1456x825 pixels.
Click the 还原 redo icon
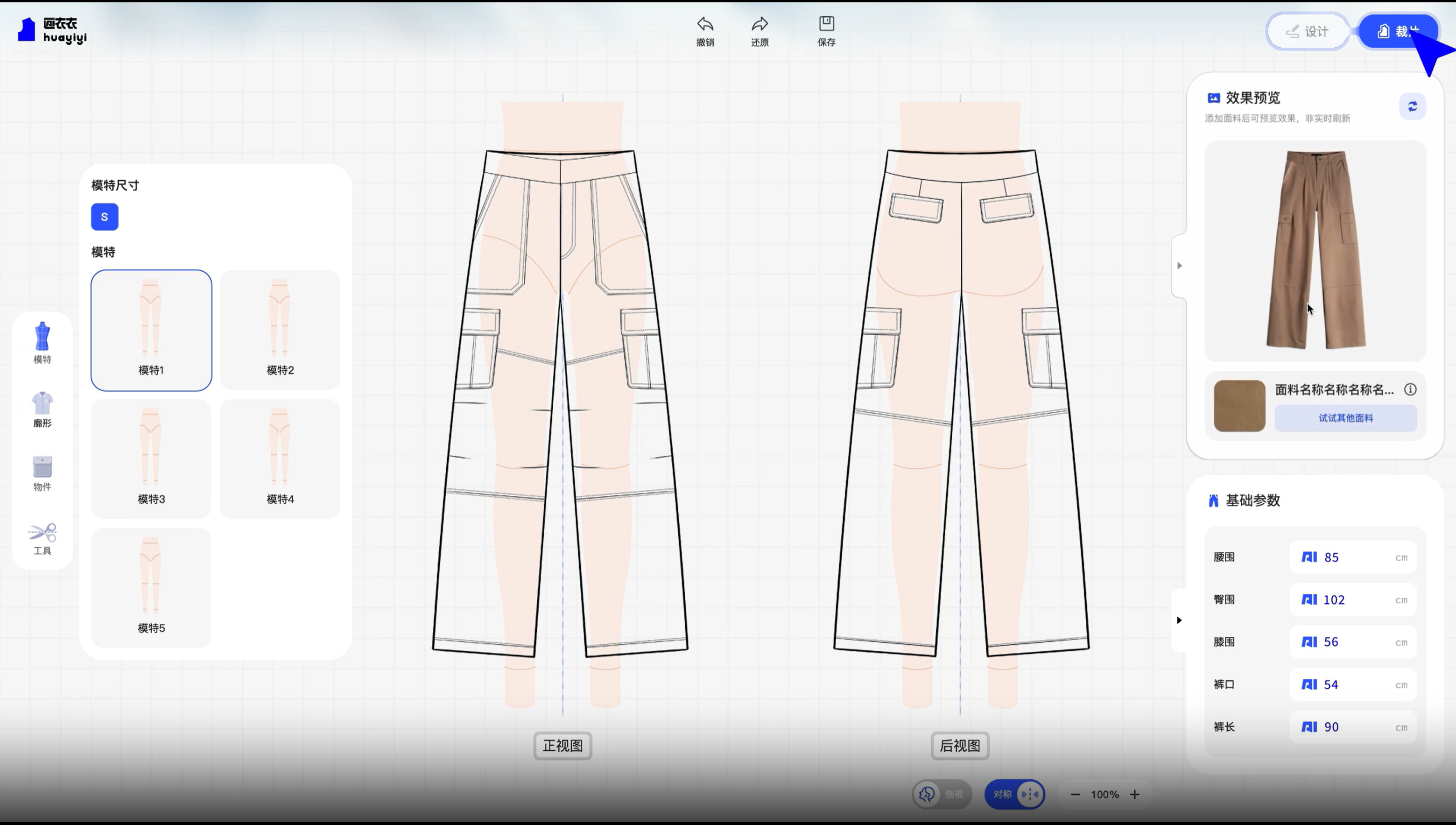point(760,24)
